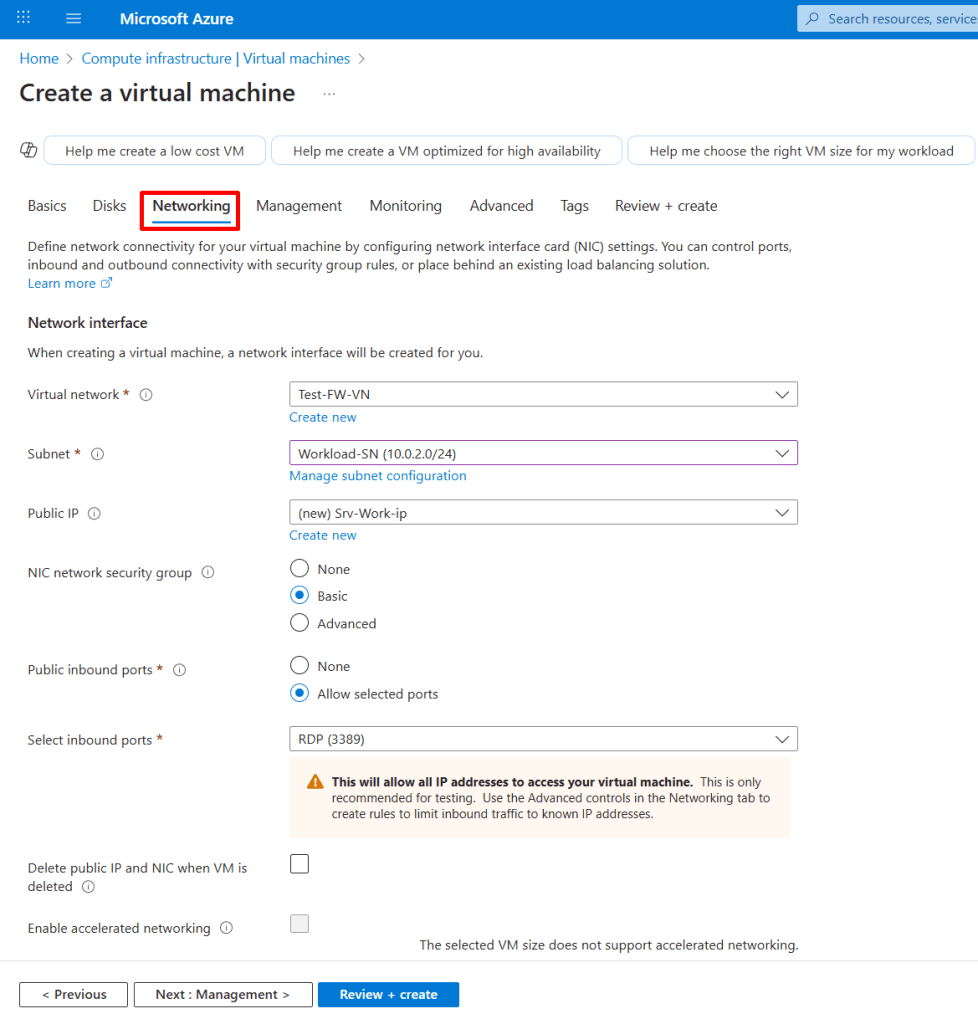Click the info icon next to Public IP
This screenshot has width=978, height=1024.
(x=94, y=514)
